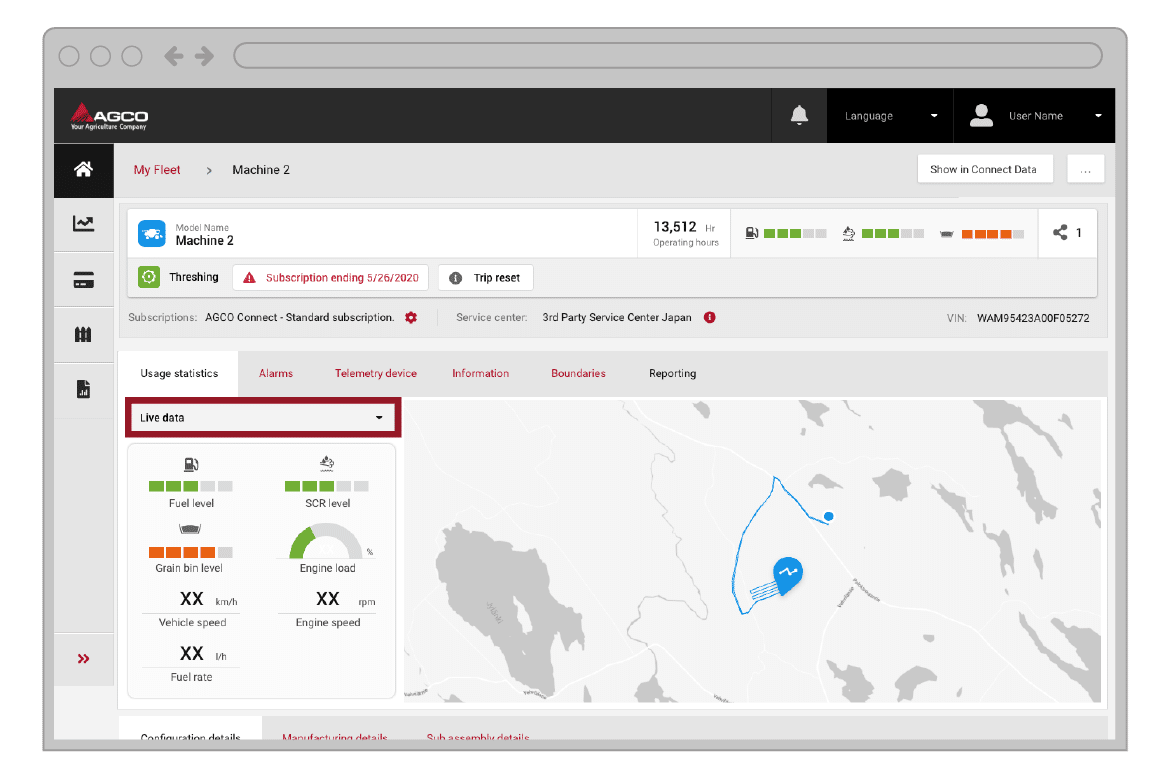1167x779 pixels.
Task: Click Show in Connect Data button
Action: click(983, 170)
